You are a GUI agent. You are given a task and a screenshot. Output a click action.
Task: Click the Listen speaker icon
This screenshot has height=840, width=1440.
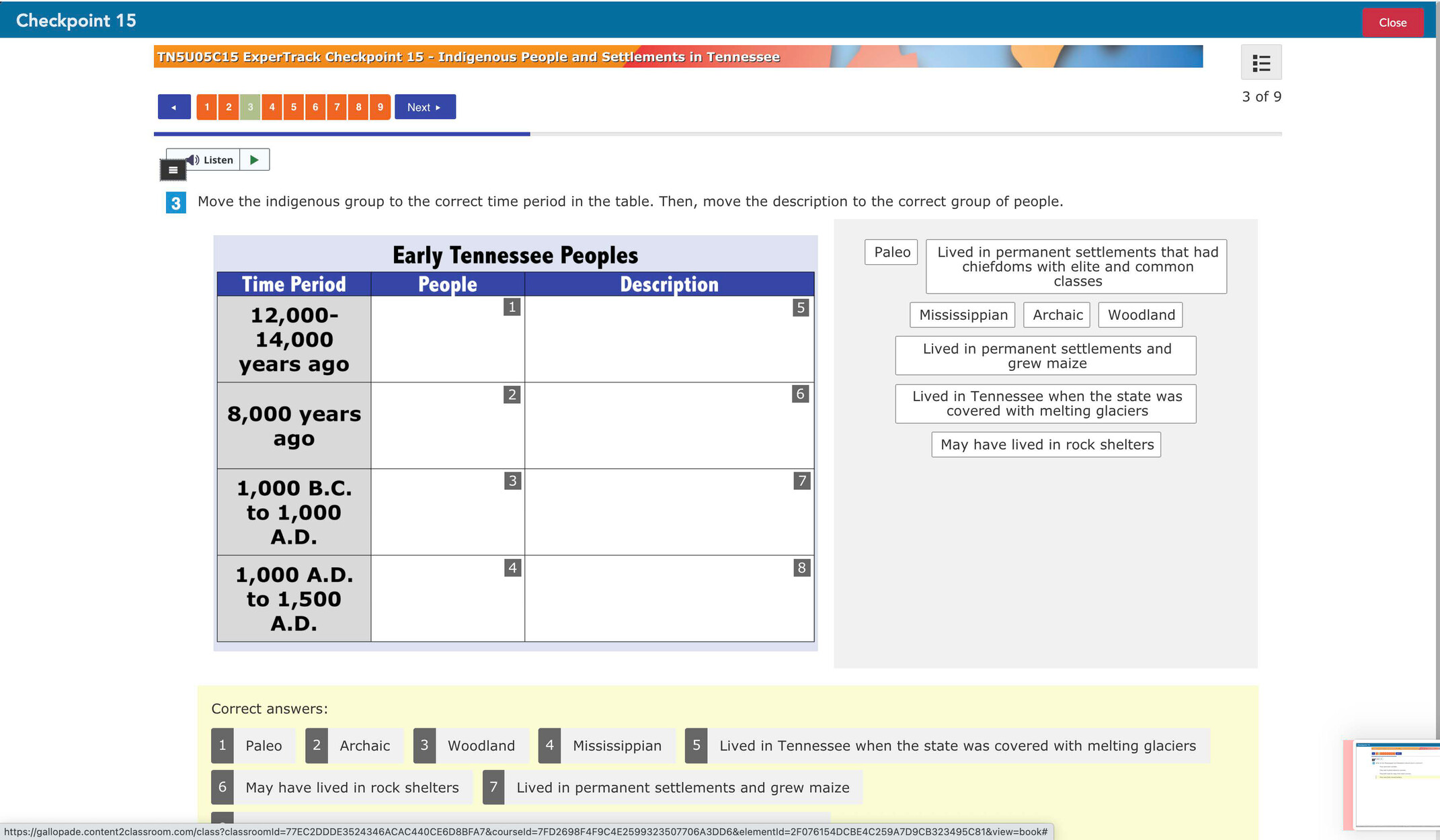coord(194,160)
